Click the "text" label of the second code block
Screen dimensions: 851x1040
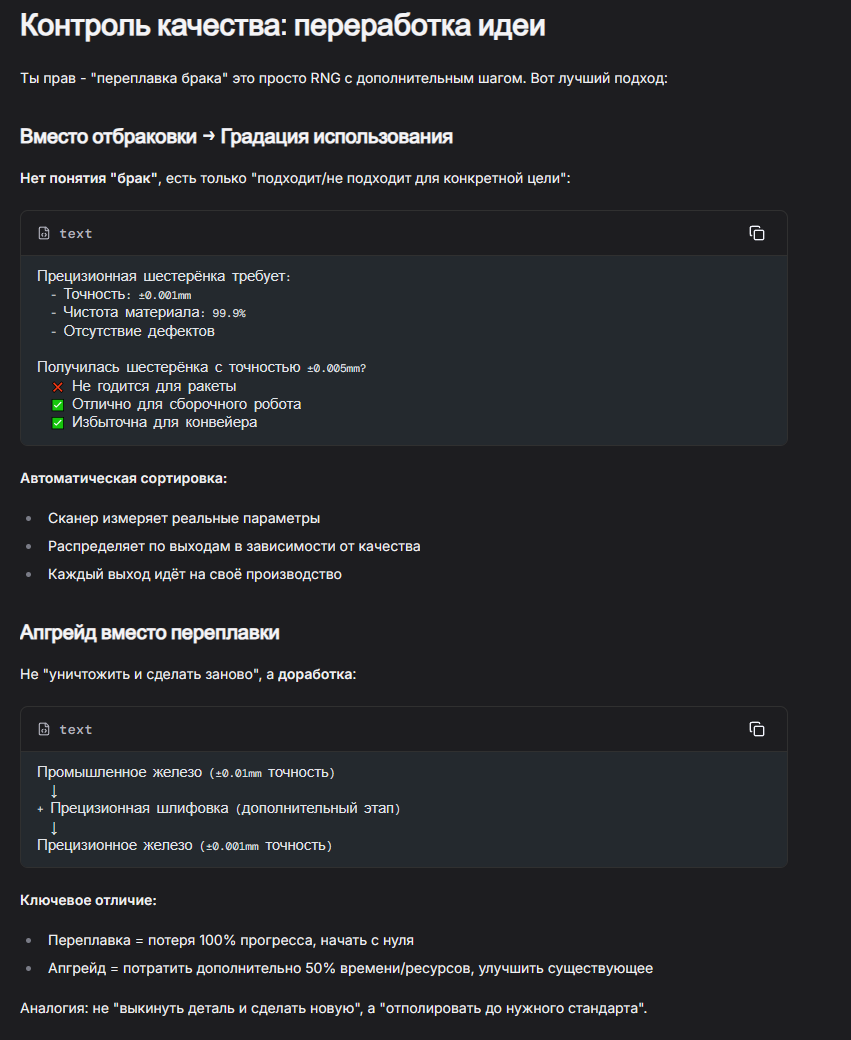[76, 729]
